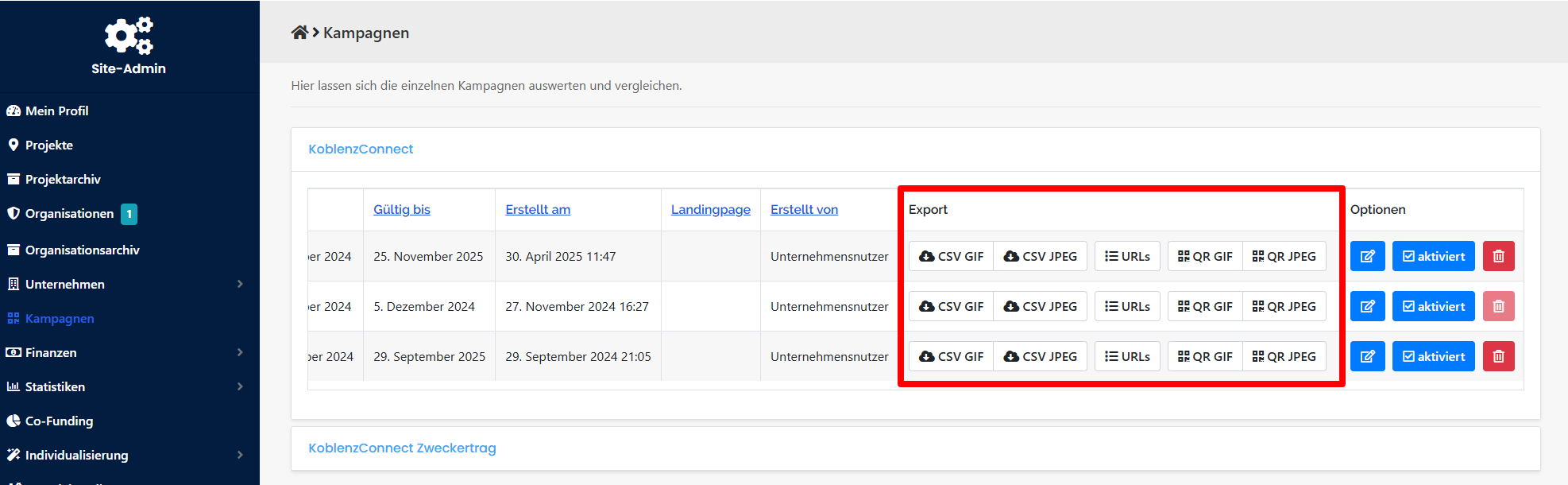Click the home icon in breadcrumb
Viewport: 1568px width, 485px height.
point(299,33)
